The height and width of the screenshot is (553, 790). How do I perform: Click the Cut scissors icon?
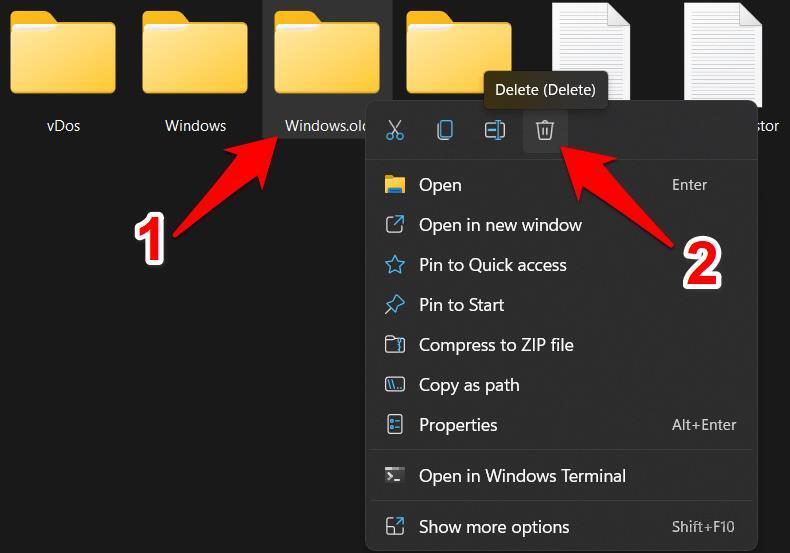click(395, 130)
